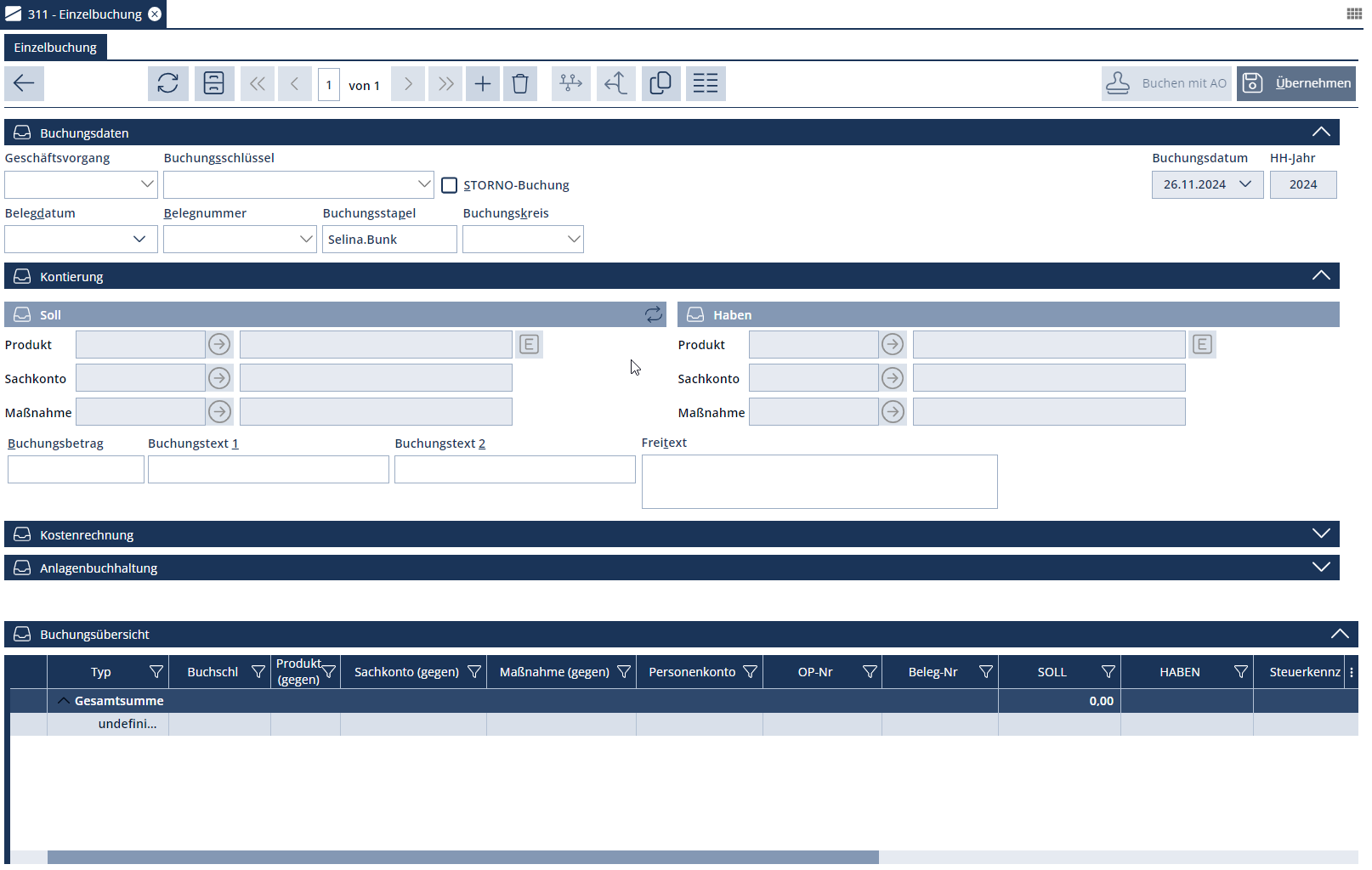Click the Übernehmen button
The height and width of the screenshot is (870, 1372).
(x=1295, y=83)
